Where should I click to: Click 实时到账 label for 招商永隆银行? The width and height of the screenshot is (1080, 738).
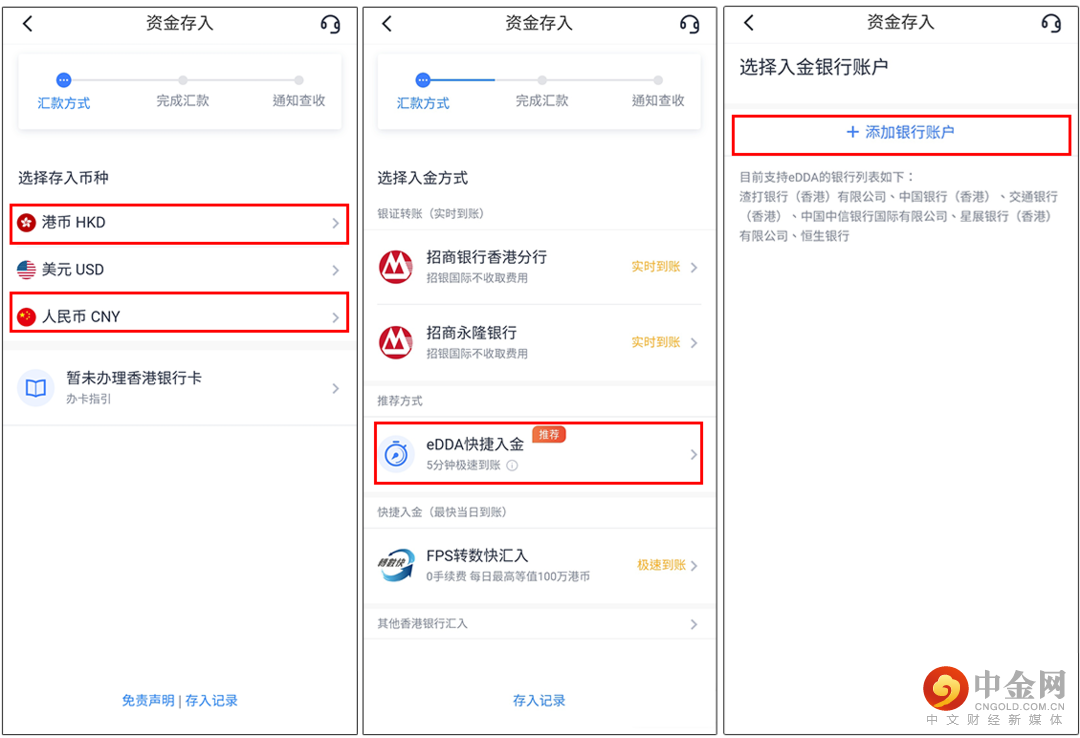(656, 342)
